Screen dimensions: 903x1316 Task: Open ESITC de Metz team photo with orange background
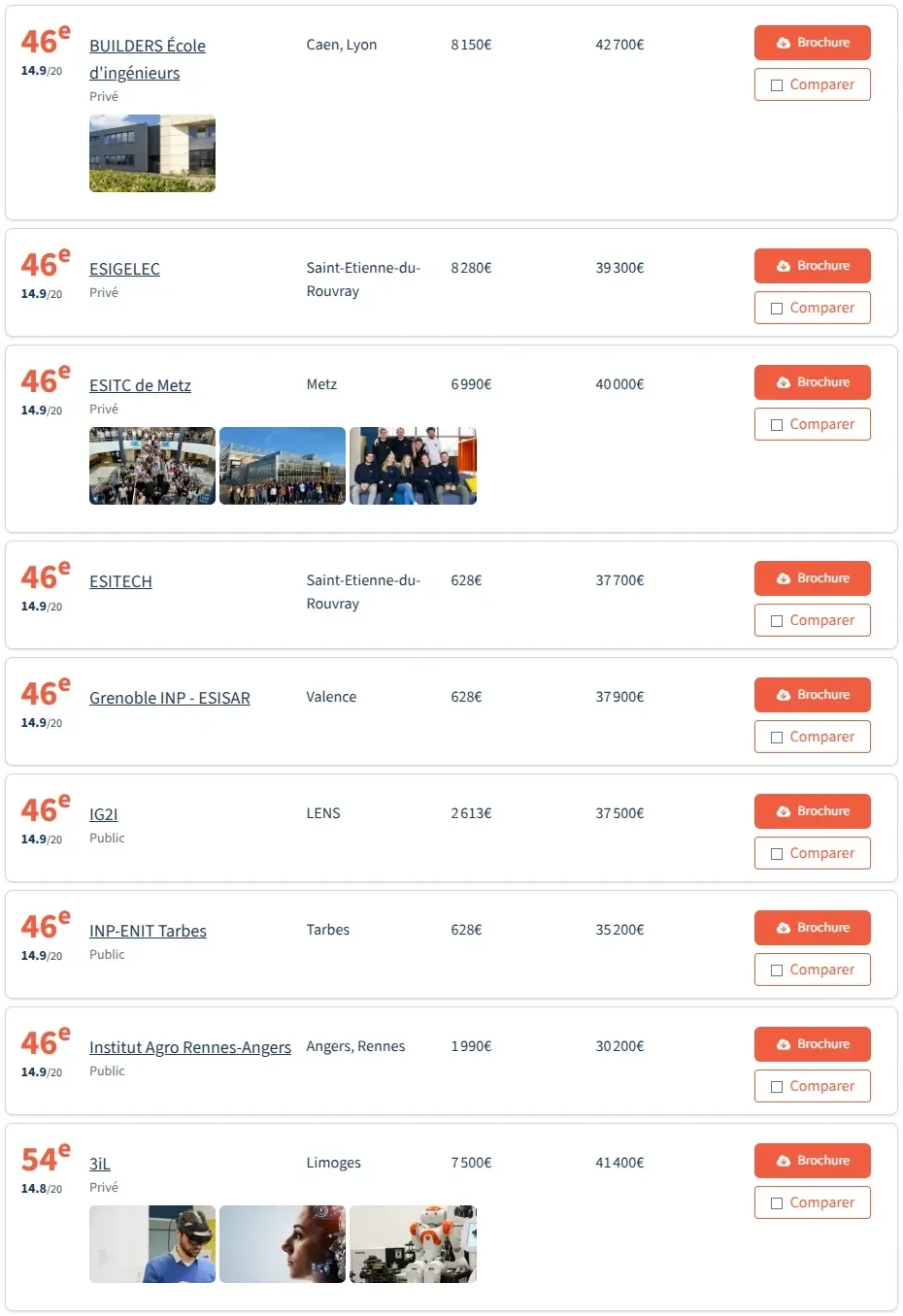(x=413, y=466)
